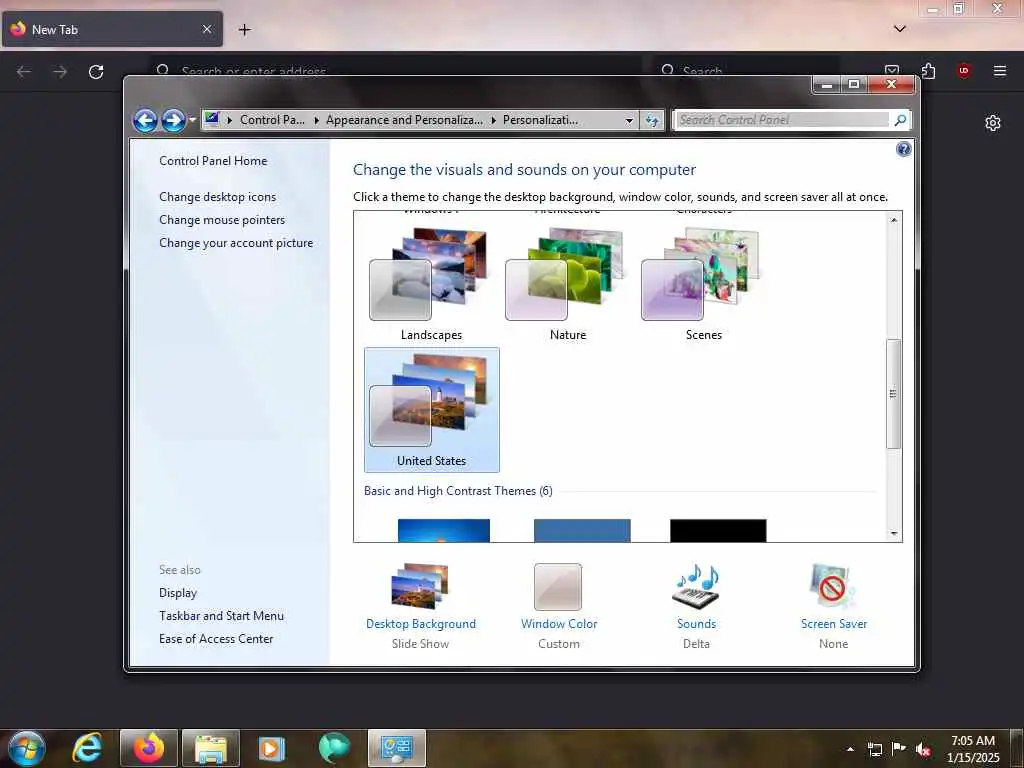Select the Control Pa... breadcrumb segment

272,120
